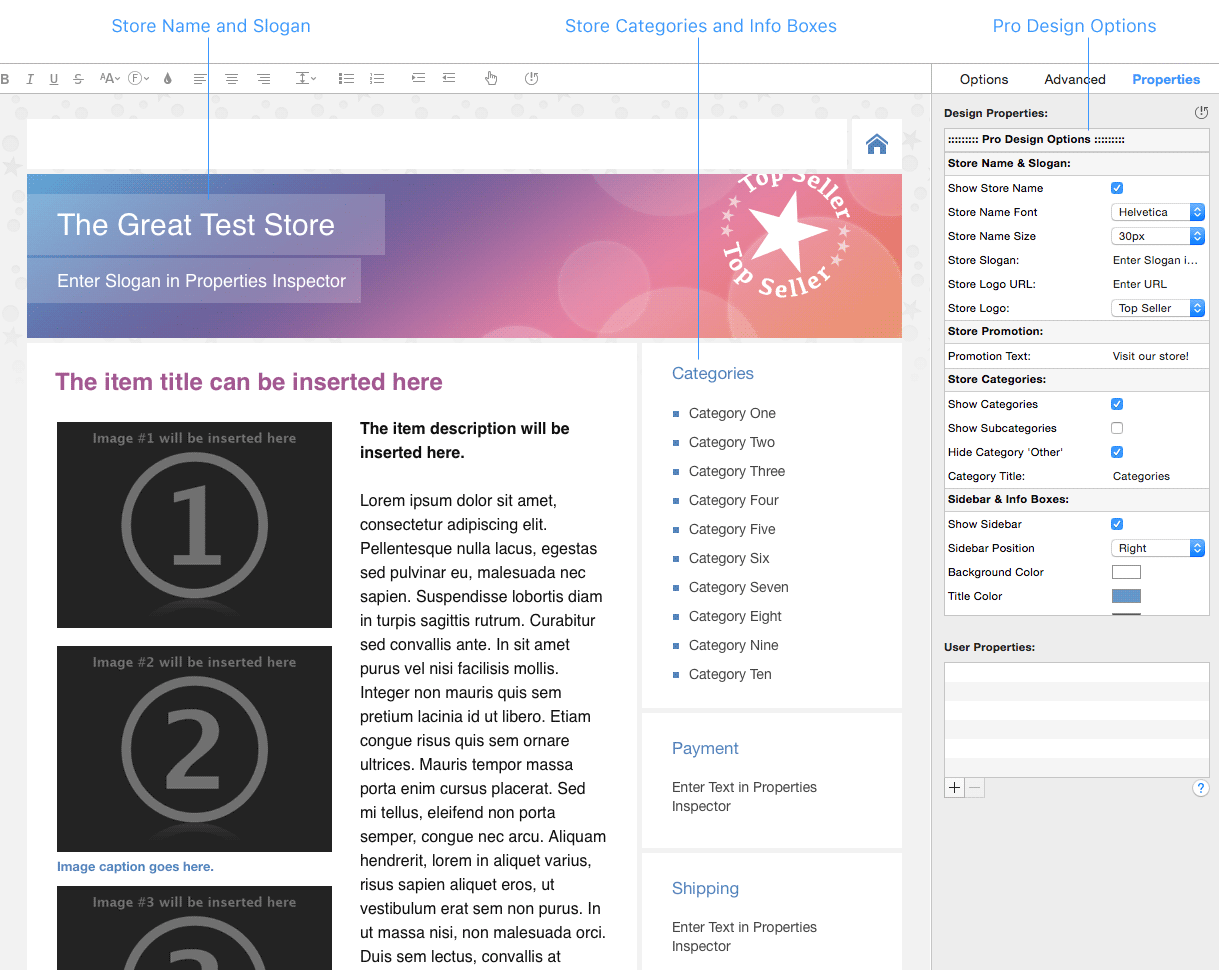The width and height of the screenshot is (1219, 970).
Task: Click the help question mark button
Action: pos(1201,788)
